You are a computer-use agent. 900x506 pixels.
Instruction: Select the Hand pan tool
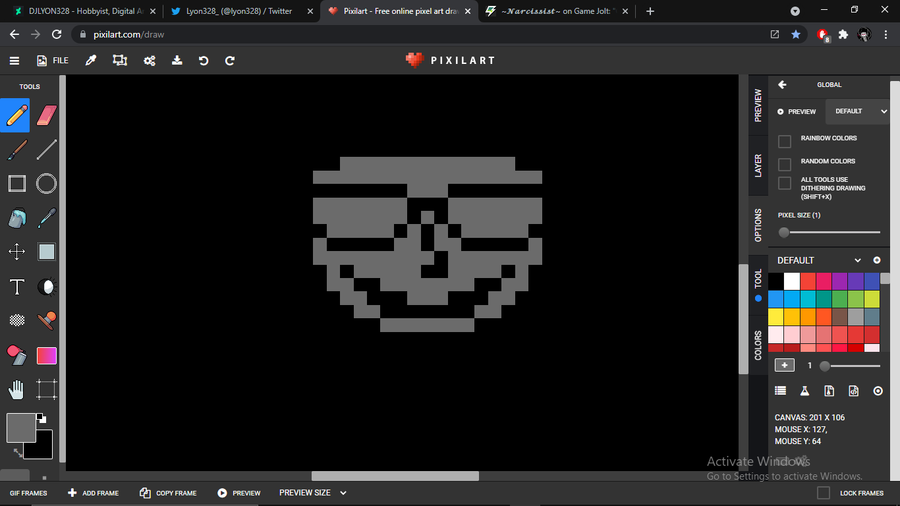pyautogui.click(x=17, y=390)
